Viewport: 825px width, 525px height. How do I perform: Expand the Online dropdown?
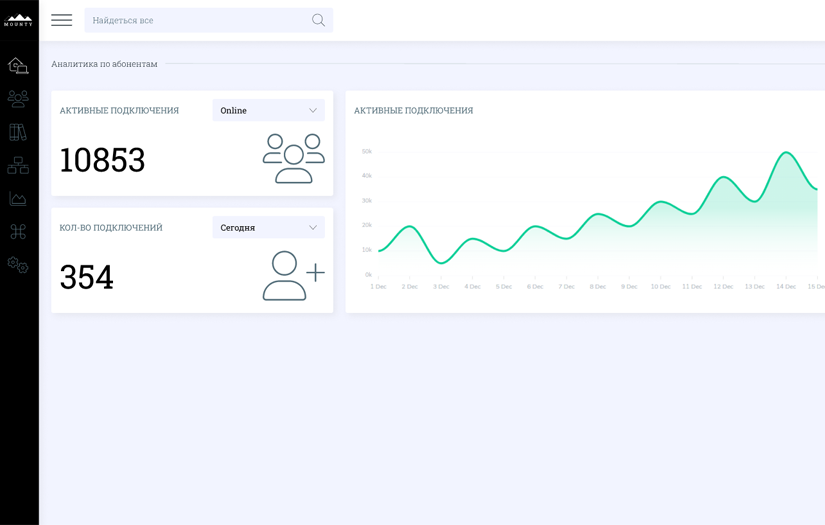(x=268, y=110)
